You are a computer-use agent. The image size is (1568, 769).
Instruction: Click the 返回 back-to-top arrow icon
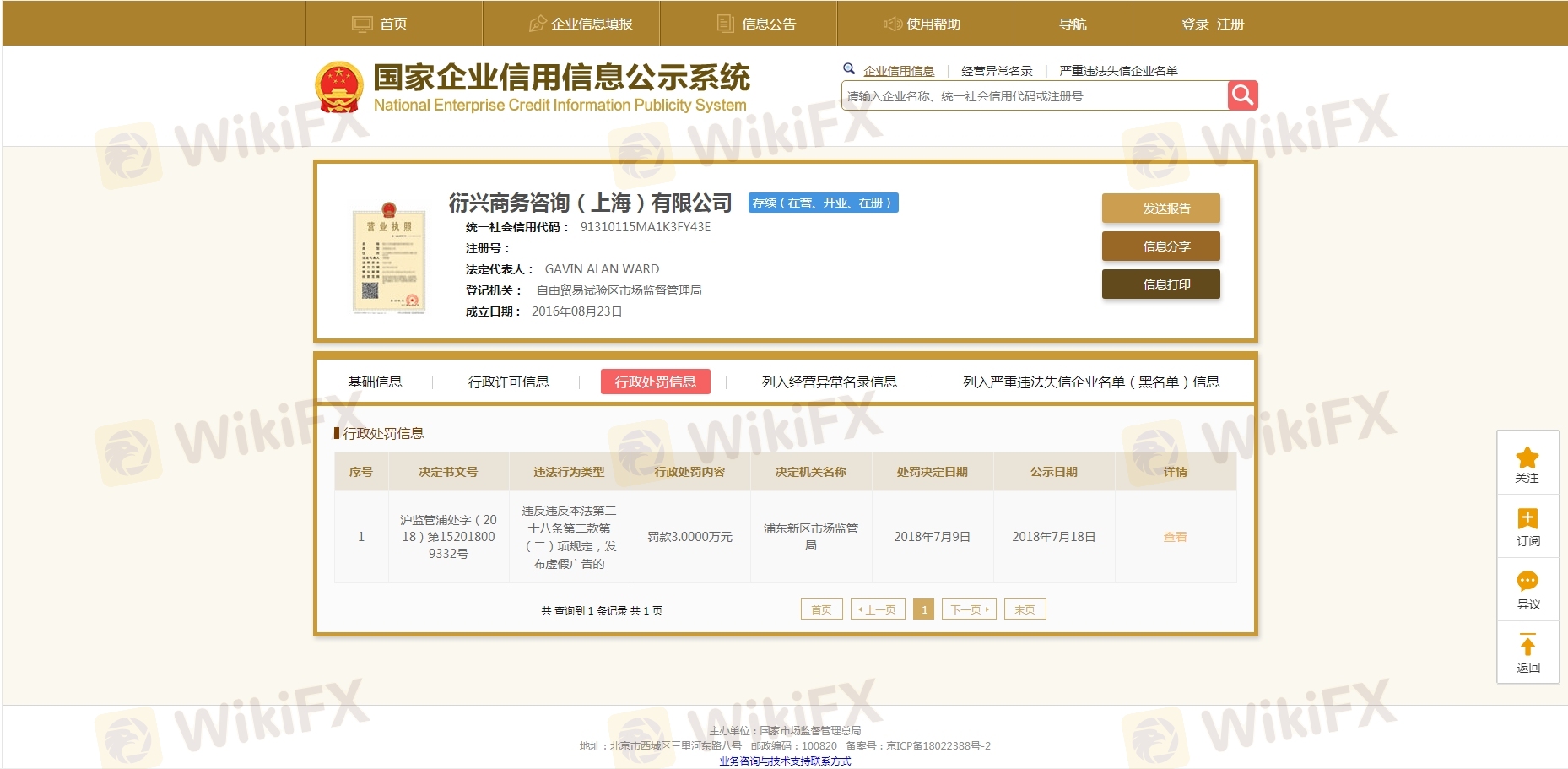pos(1527,645)
